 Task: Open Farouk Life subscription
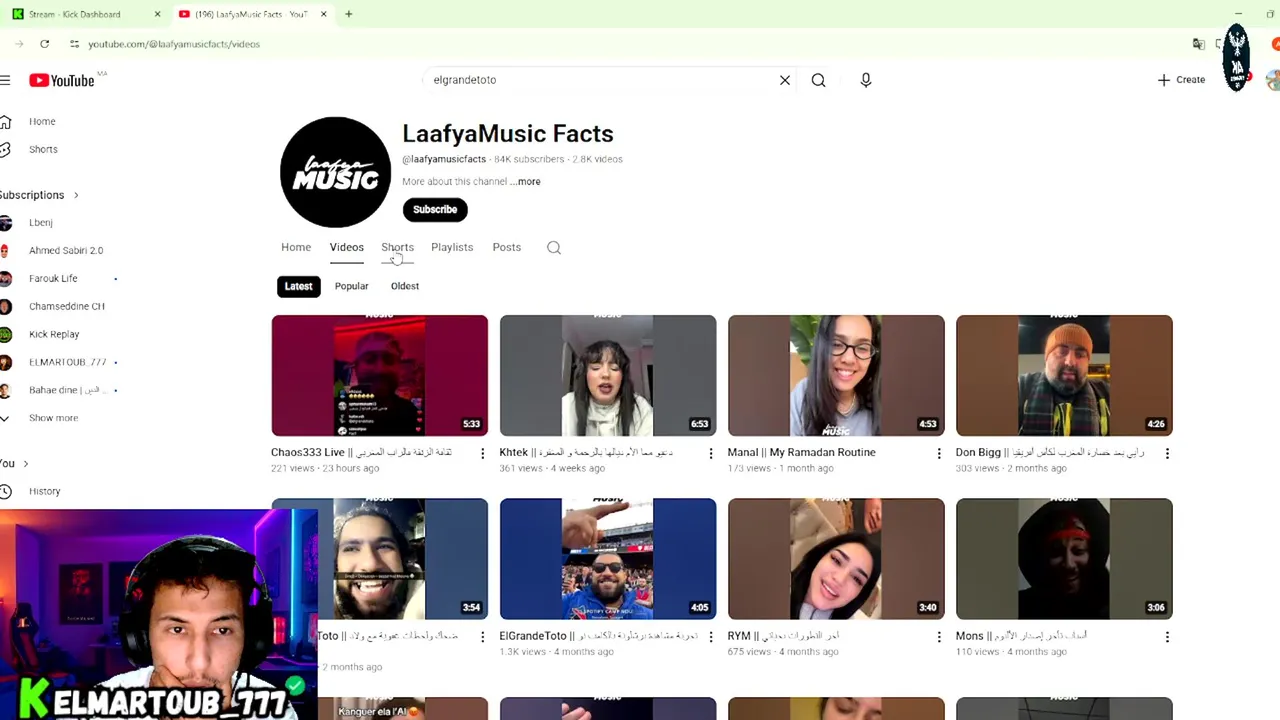[x=53, y=278]
